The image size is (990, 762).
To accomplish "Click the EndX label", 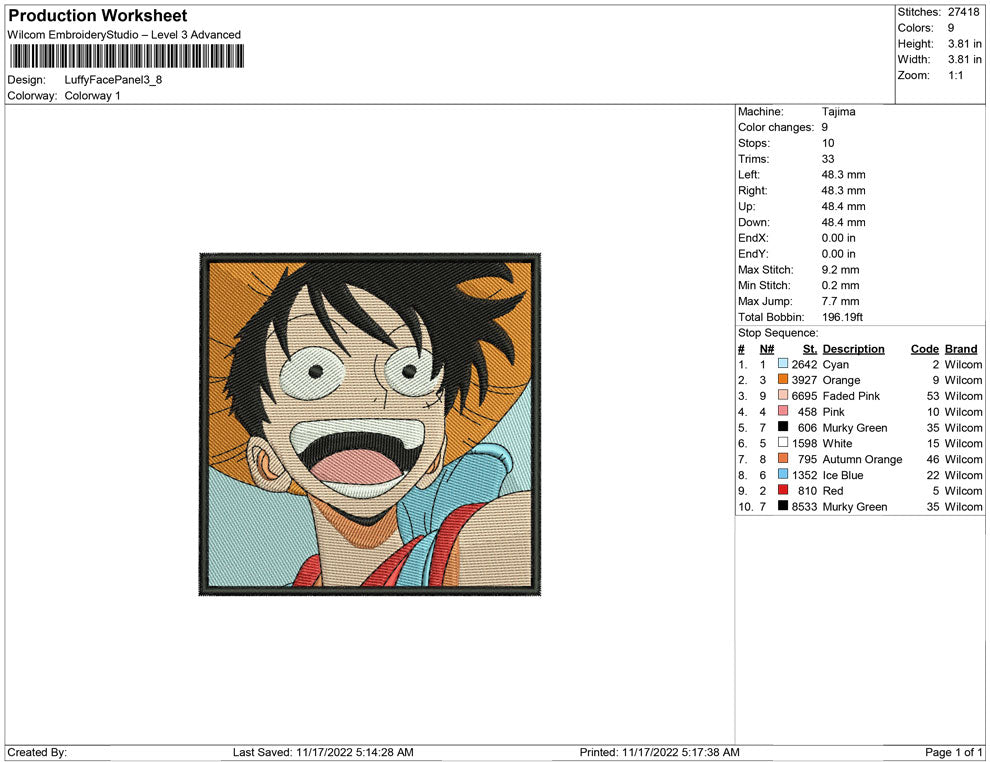I will coord(753,237).
